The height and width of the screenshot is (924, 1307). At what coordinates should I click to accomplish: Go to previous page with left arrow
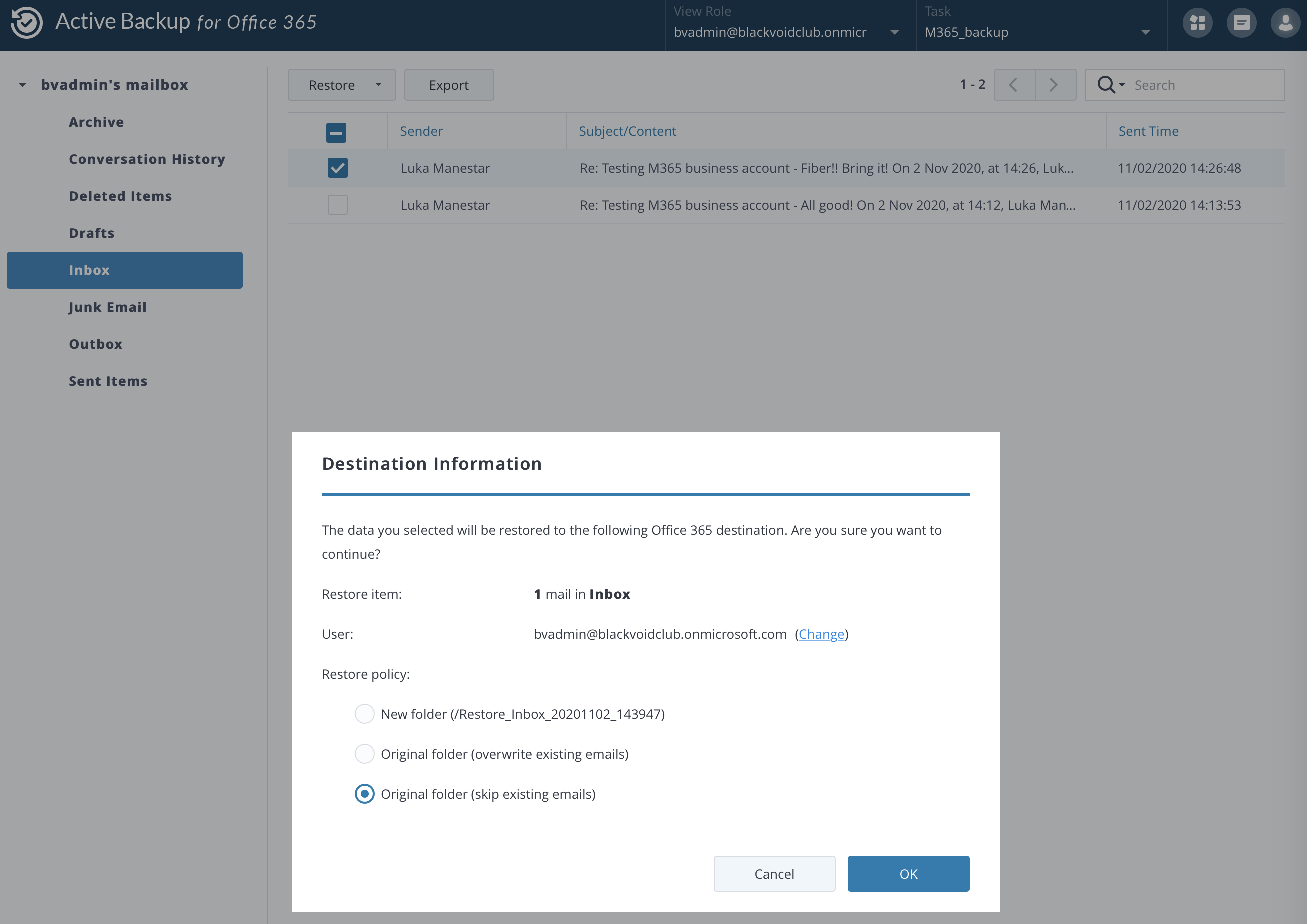1014,84
